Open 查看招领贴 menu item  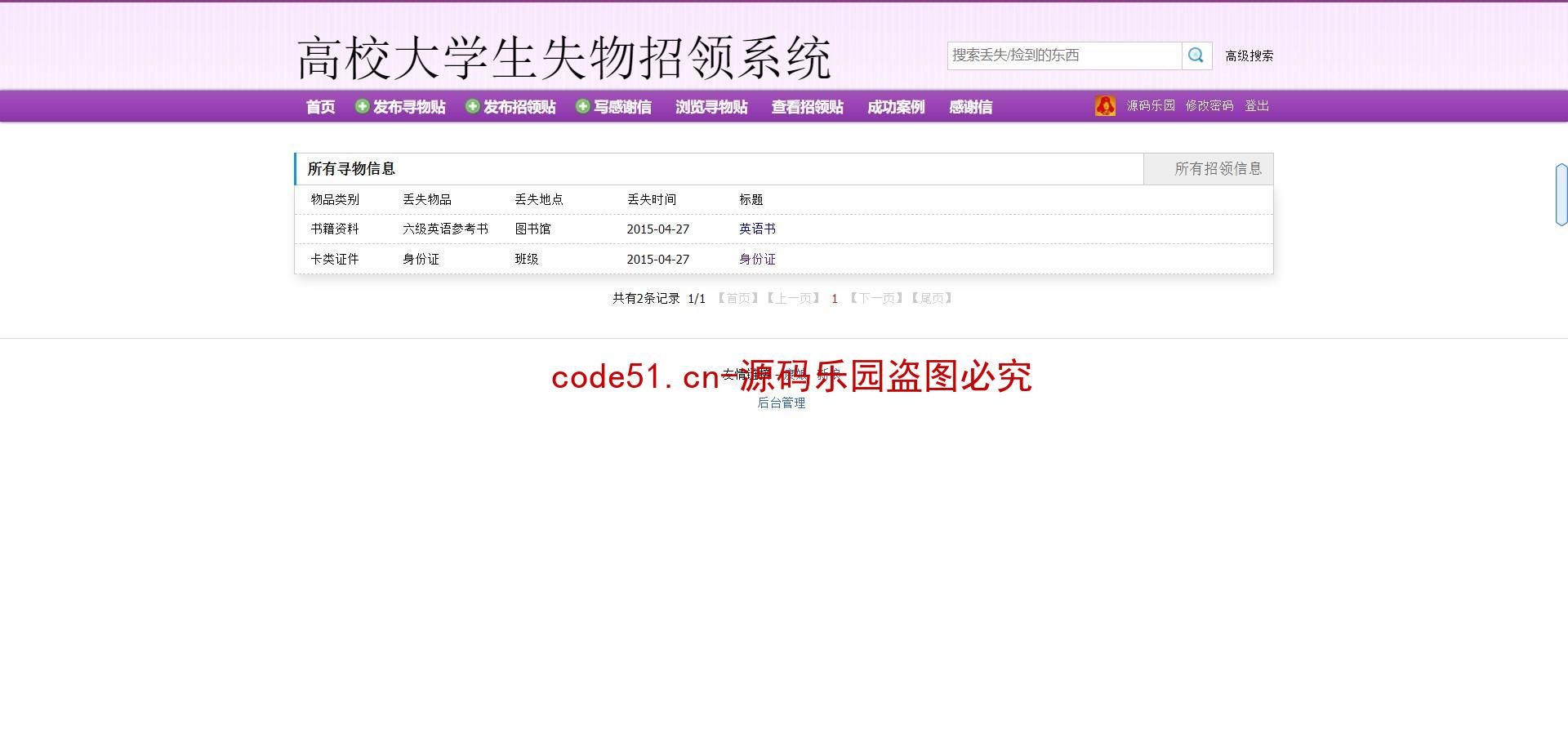coord(808,107)
